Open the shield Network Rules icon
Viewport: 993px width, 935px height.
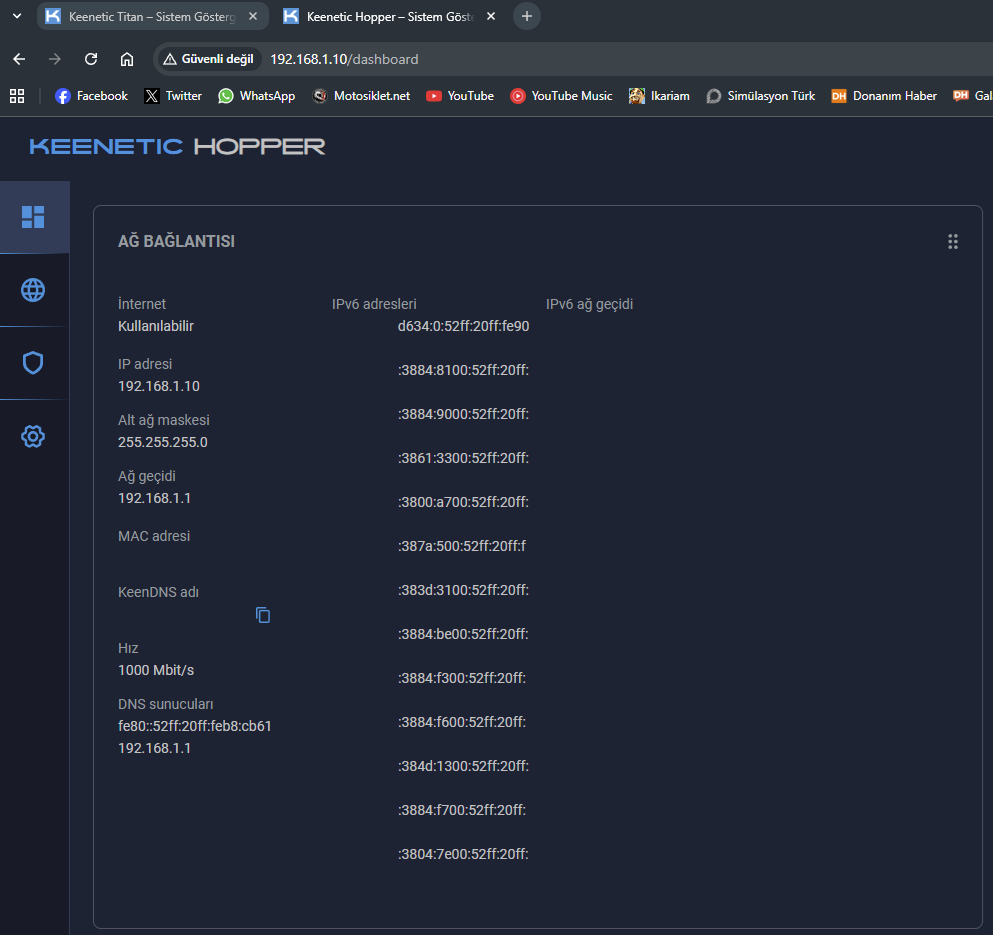click(x=33, y=363)
